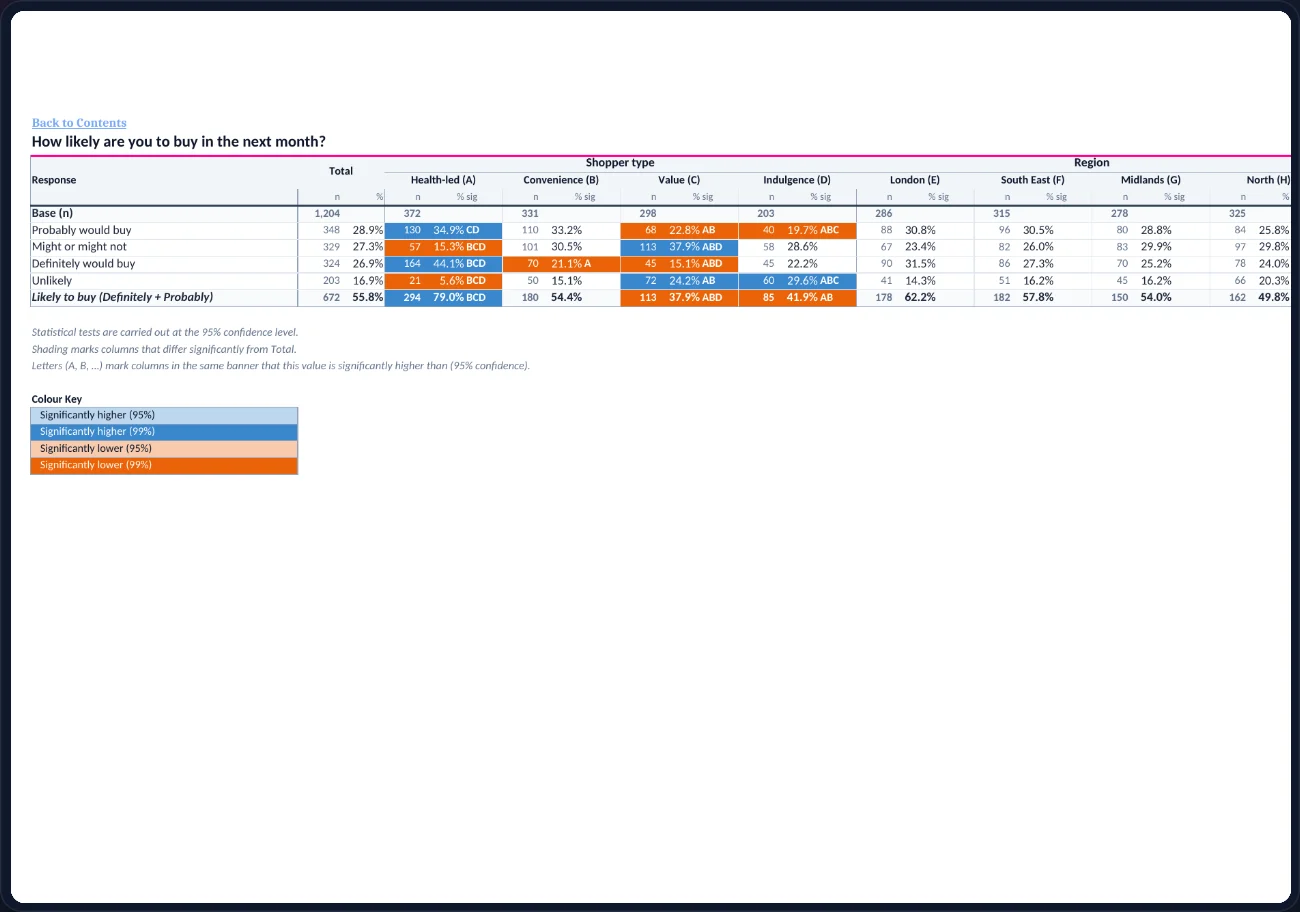Click the 44.1% BCD cell

point(460,264)
